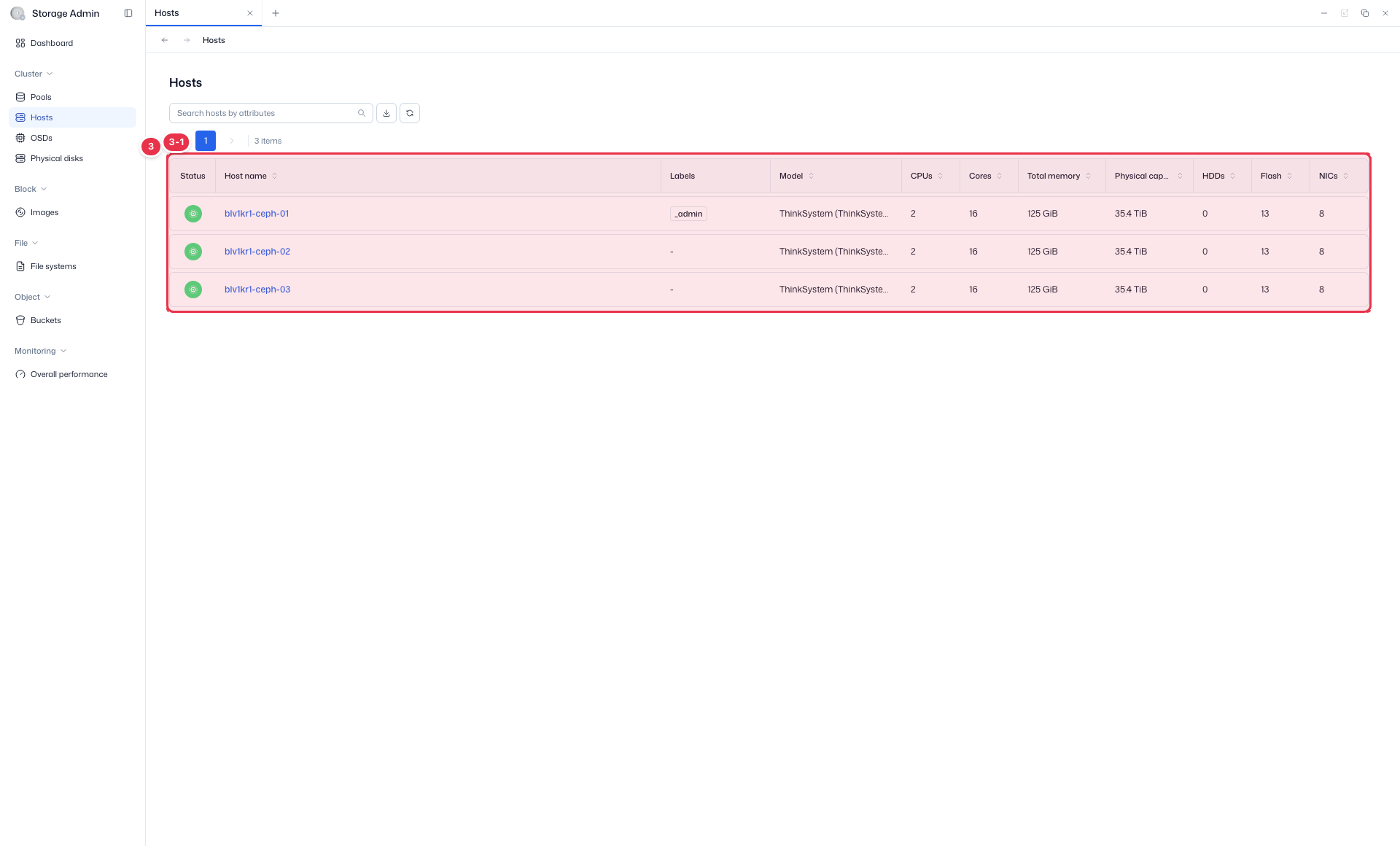The image size is (1400, 846).
Task: Go back with the left arrow
Action: click(x=165, y=40)
